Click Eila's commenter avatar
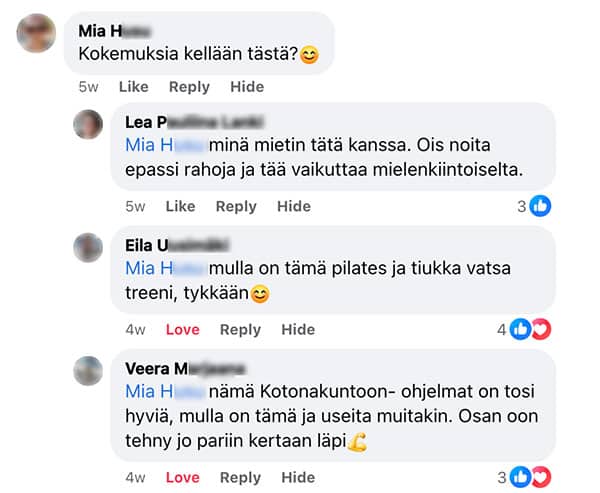This screenshot has width=600, height=493. coord(88,247)
